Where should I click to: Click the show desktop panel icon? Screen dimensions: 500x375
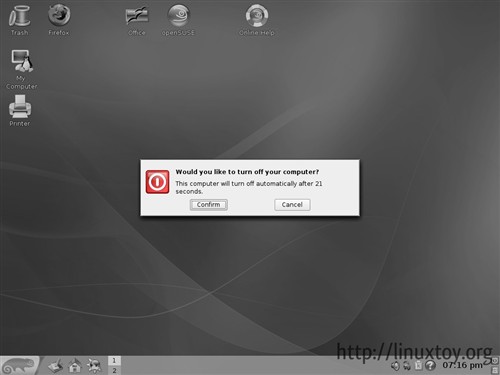[x=55, y=366]
